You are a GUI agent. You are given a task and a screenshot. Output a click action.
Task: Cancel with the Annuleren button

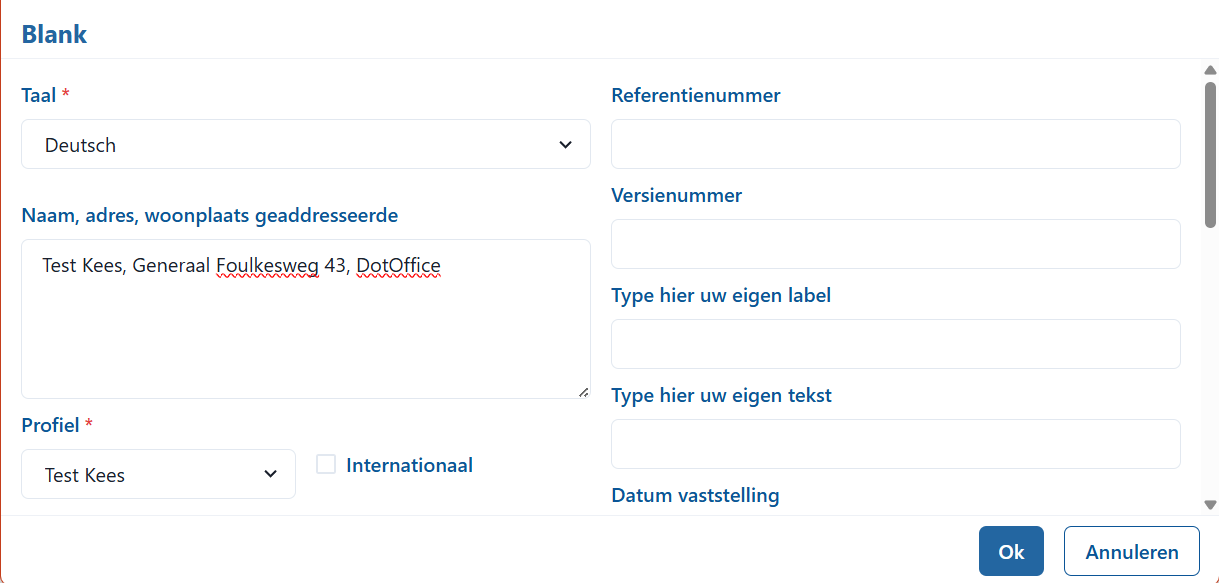point(1131,552)
